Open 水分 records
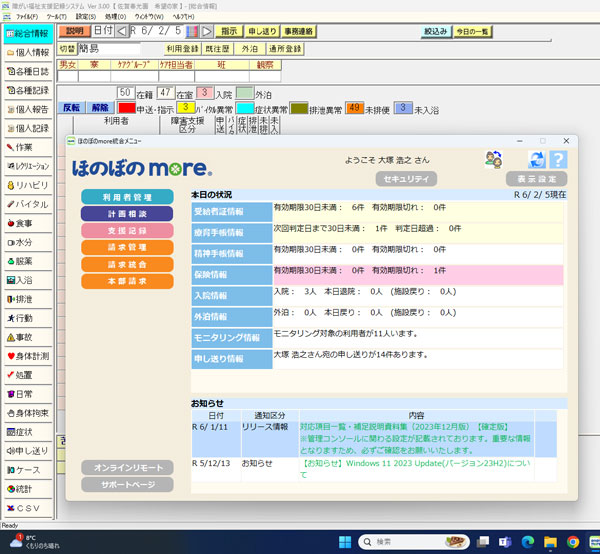 [x=28, y=242]
